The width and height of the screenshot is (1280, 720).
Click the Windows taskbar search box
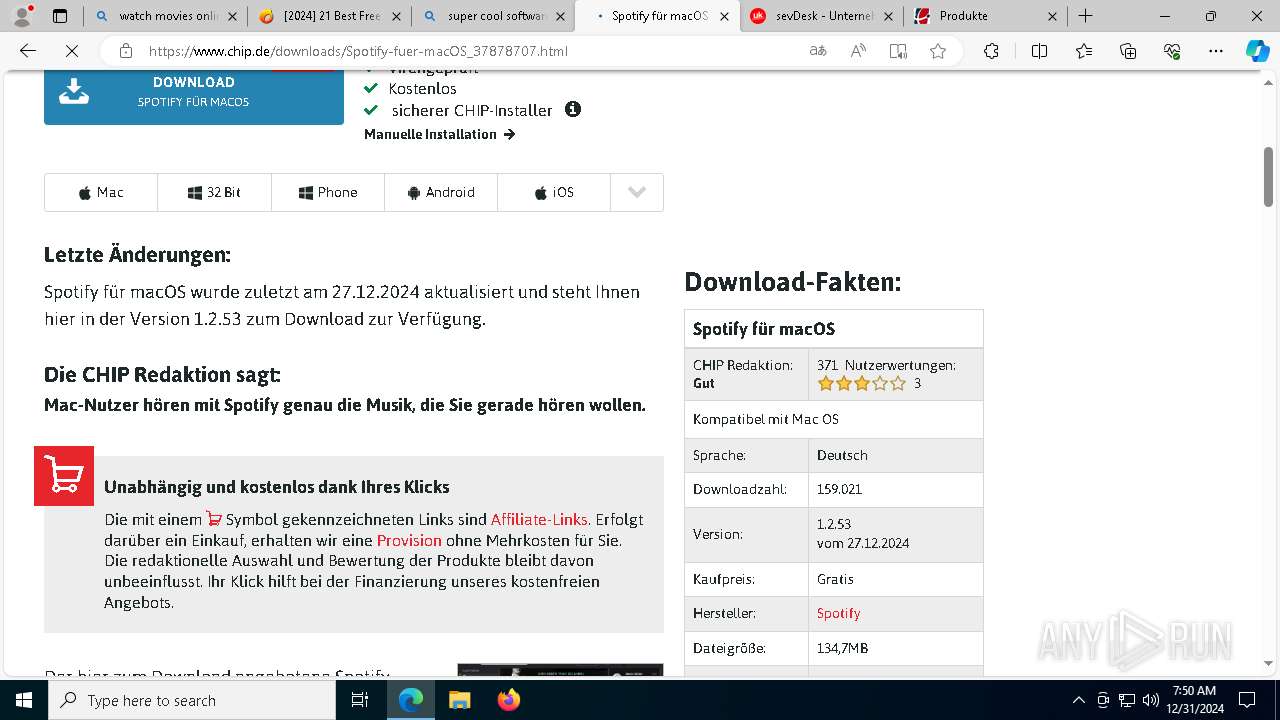192,700
